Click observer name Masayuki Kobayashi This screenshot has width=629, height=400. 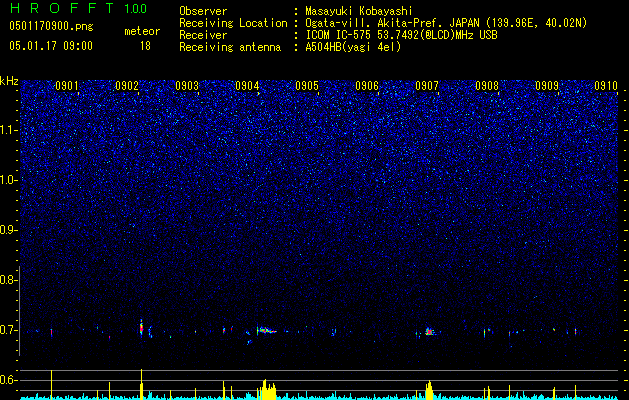tap(358, 11)
